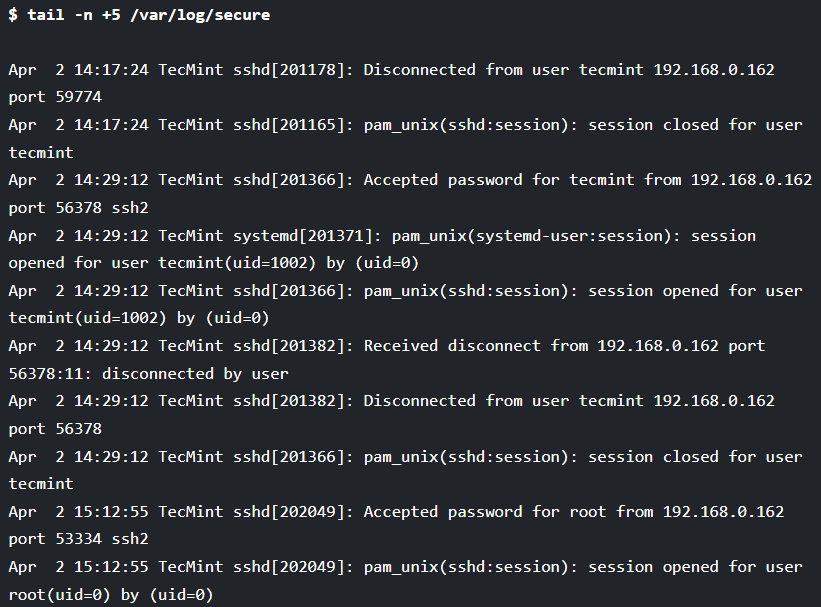
Task: Click the /var/log/secure file path
Action: pyautogui.click(x=200, y=15)
